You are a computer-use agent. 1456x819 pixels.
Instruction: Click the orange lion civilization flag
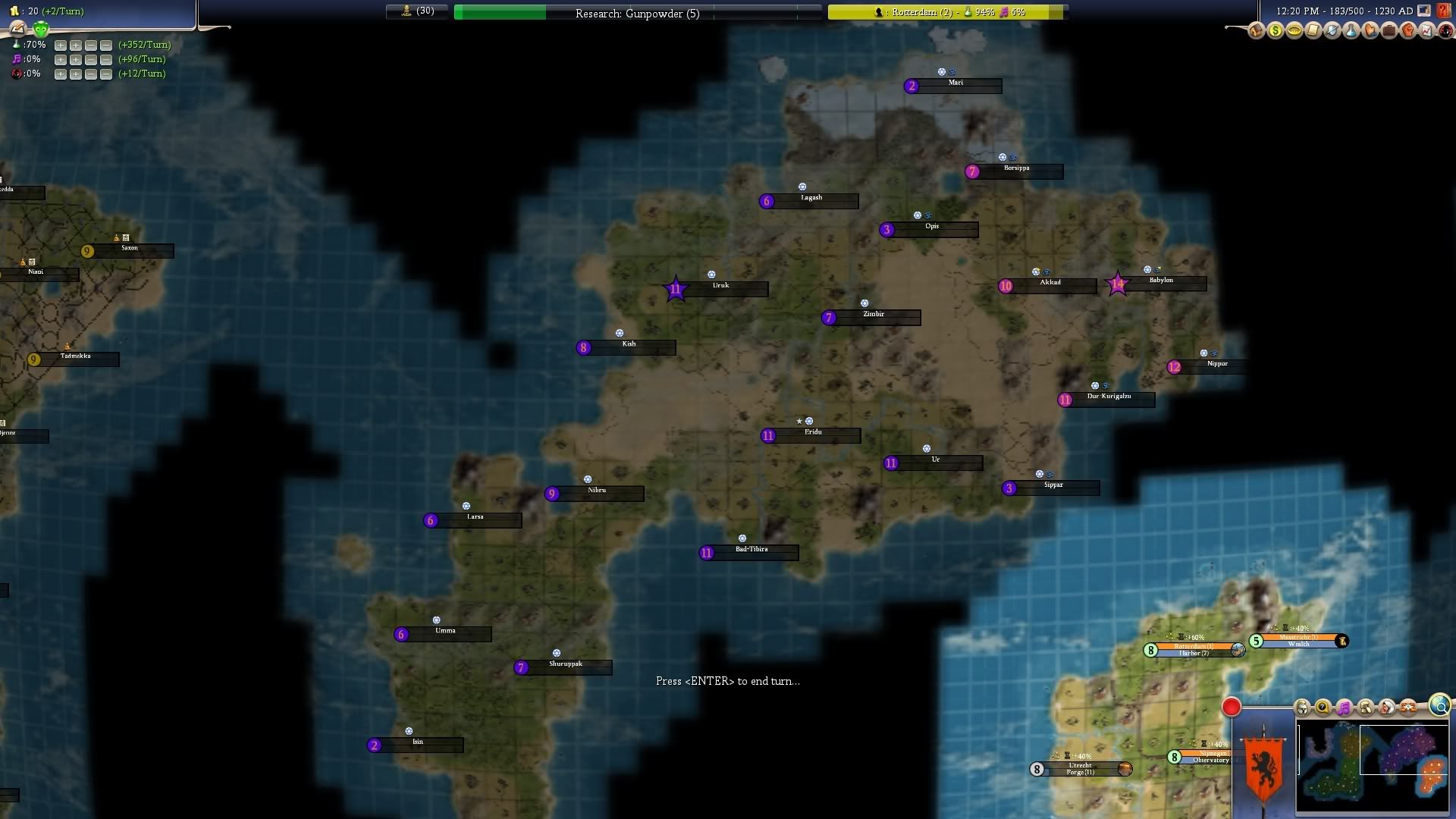tap(1263, 767)
